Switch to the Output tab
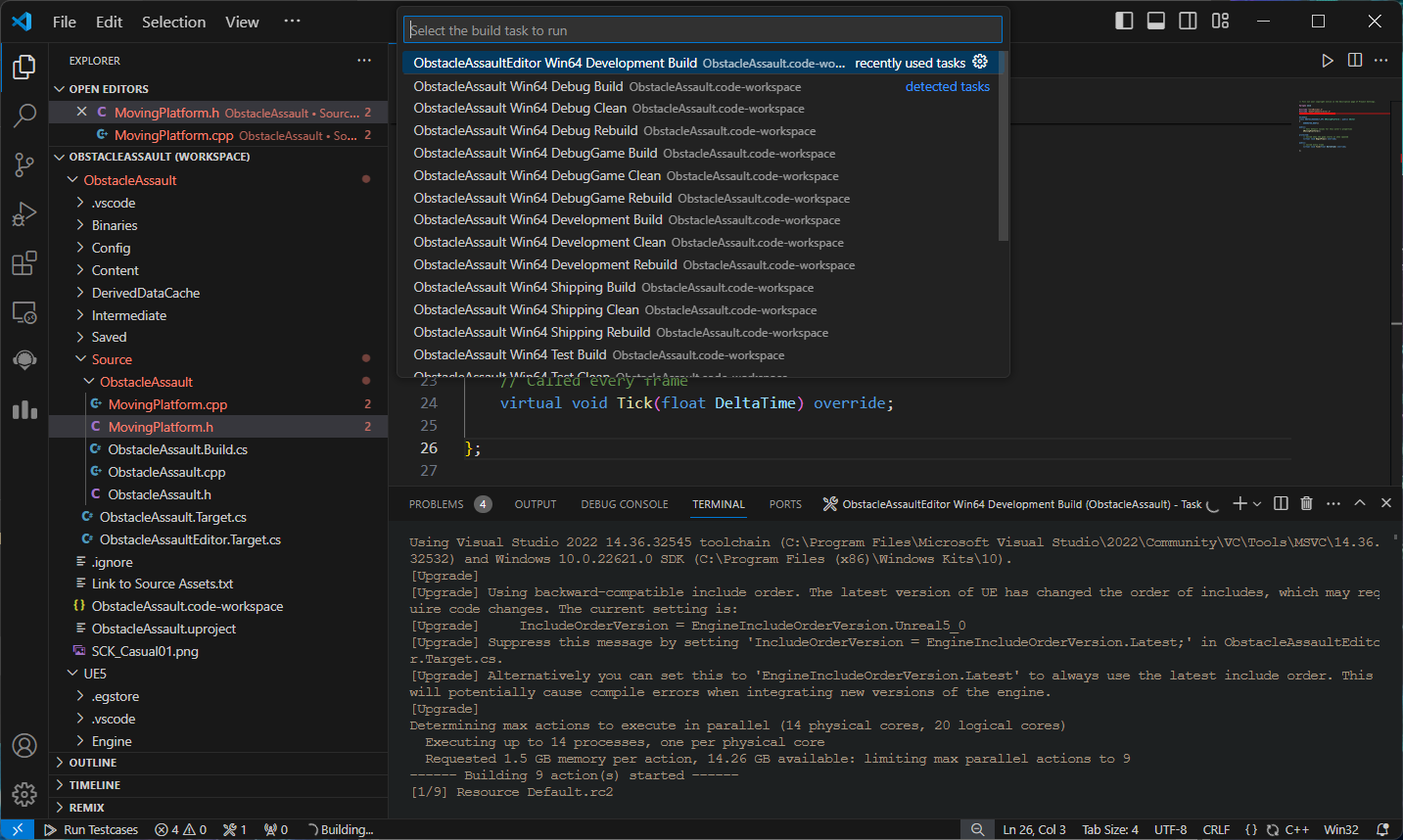Screen dimensions: 1403x840 point(536,504)
